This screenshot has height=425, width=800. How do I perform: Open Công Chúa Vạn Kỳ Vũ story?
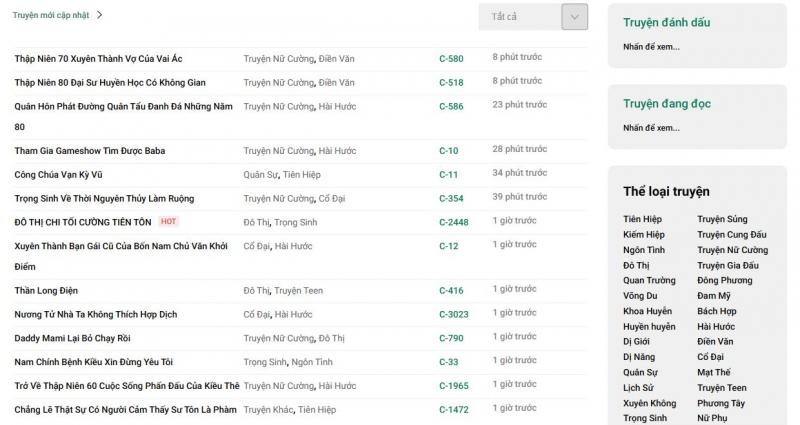tap(58, 175)
